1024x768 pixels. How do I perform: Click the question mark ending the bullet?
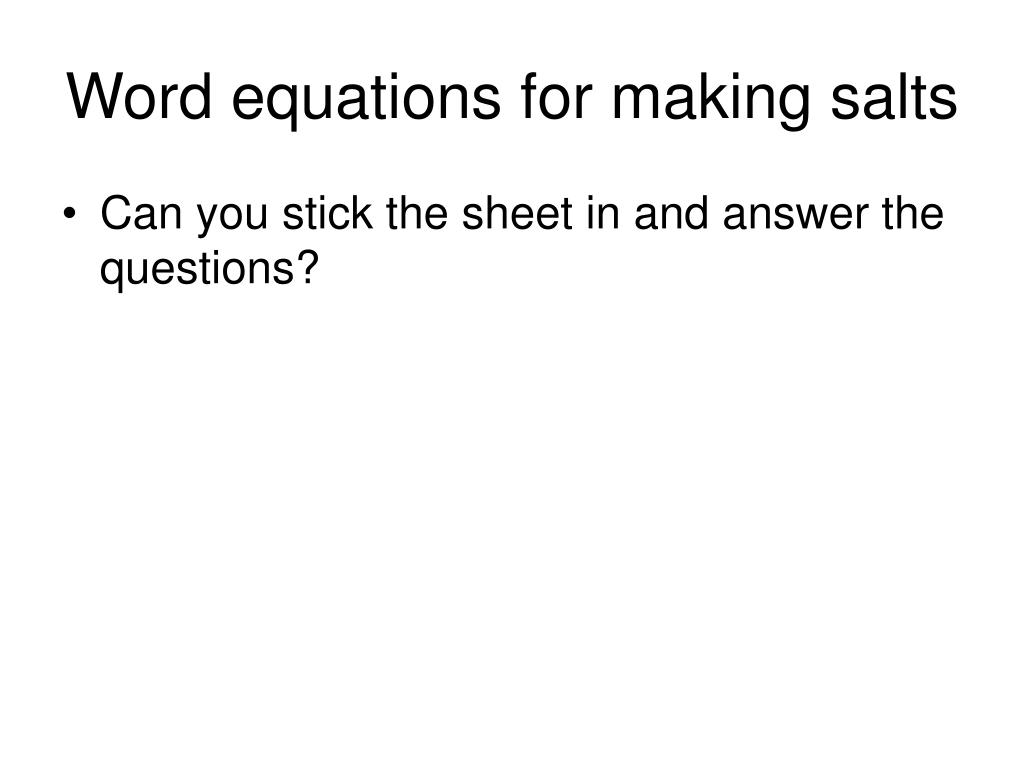[x=308, y=266]
